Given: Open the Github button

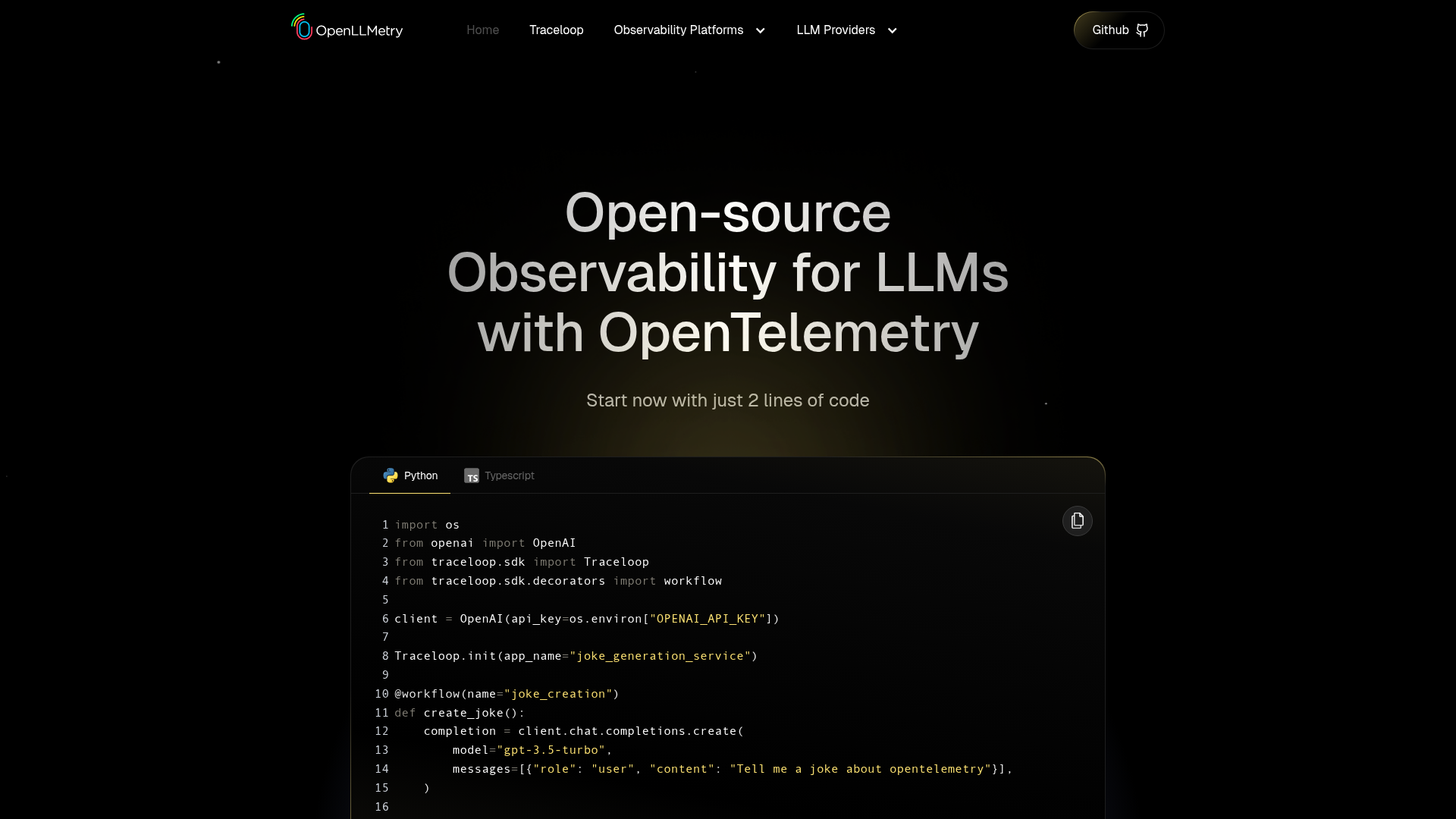Looking at the screenshot, I should pos(1119,30).
